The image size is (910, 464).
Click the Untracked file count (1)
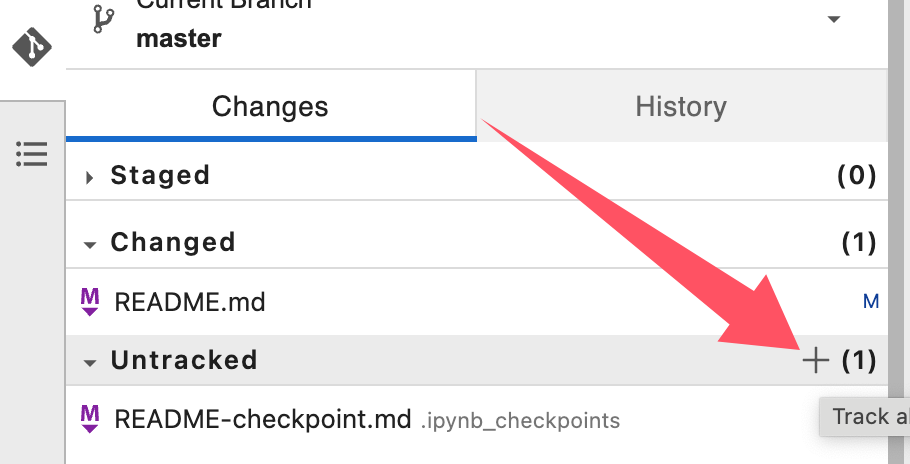click(x=859, y=361)
